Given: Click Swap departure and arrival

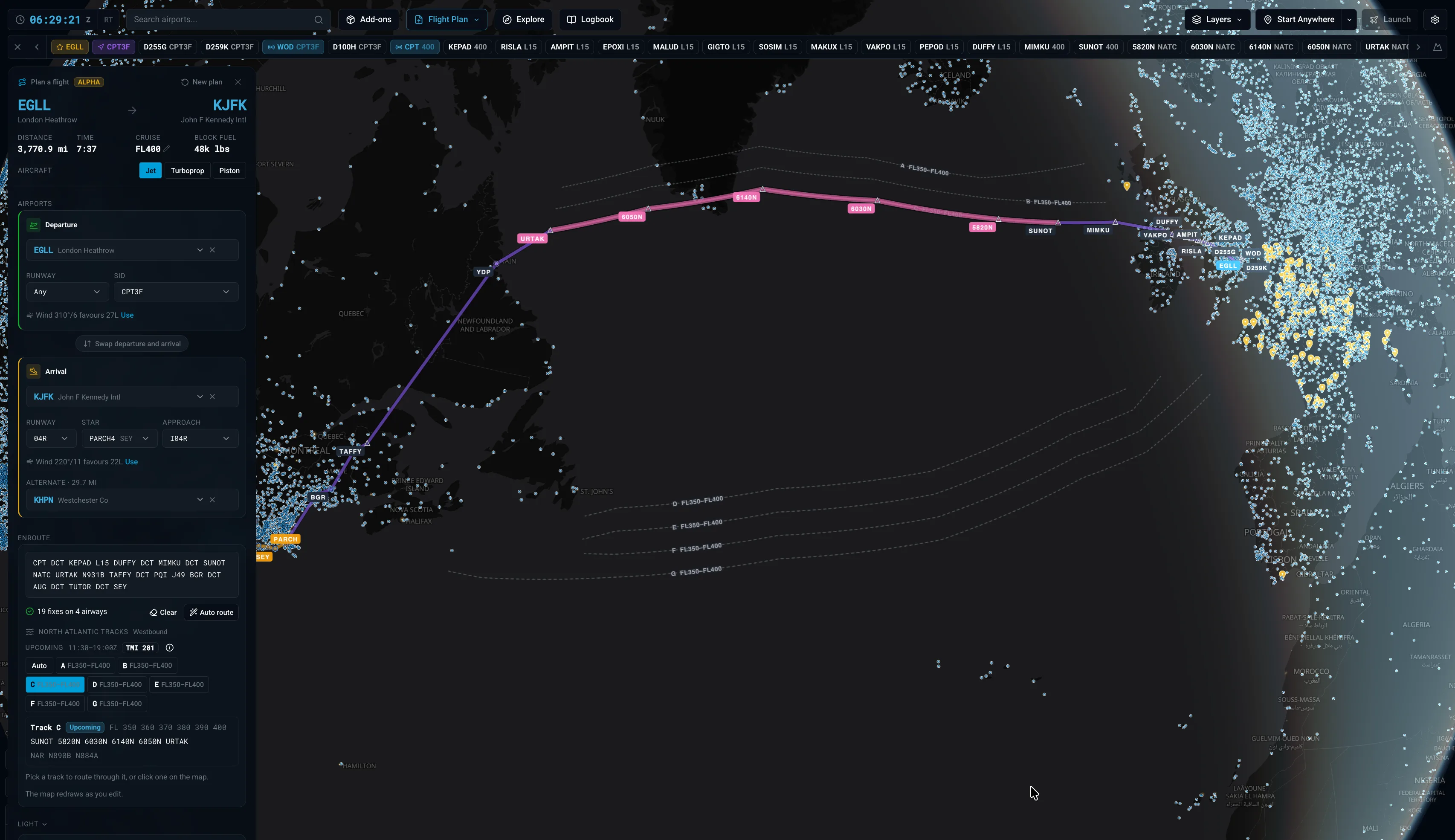Looking at the screenshot, I should (132, 344).
